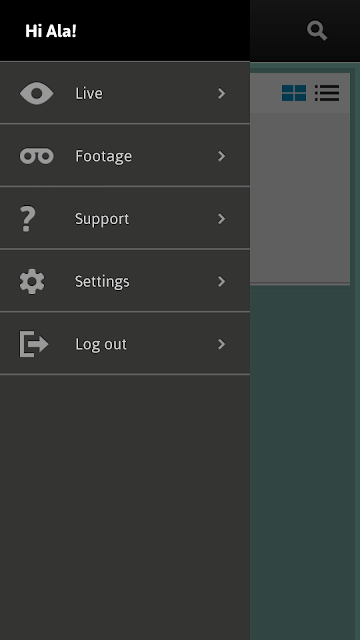Tap the dimmed camera panel behind menu
This screenshot has width=360, height=640.
tap(300, 198)
